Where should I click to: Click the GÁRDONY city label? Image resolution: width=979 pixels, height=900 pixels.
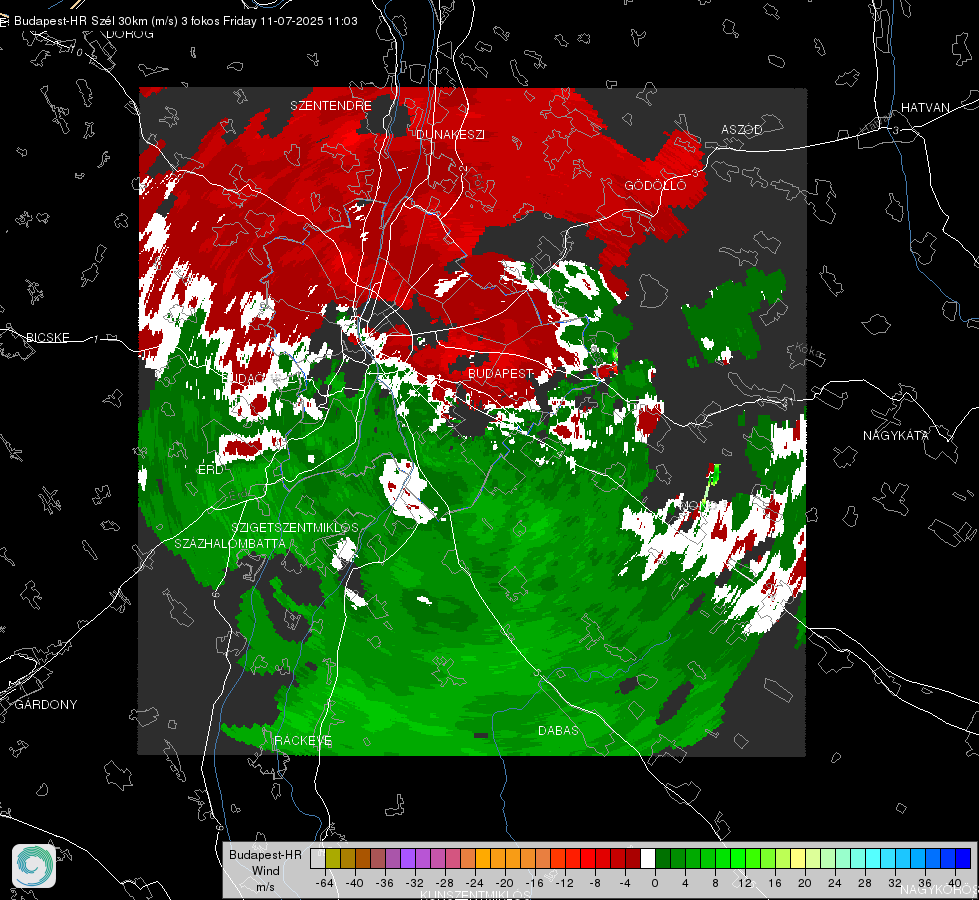point(46,705)
